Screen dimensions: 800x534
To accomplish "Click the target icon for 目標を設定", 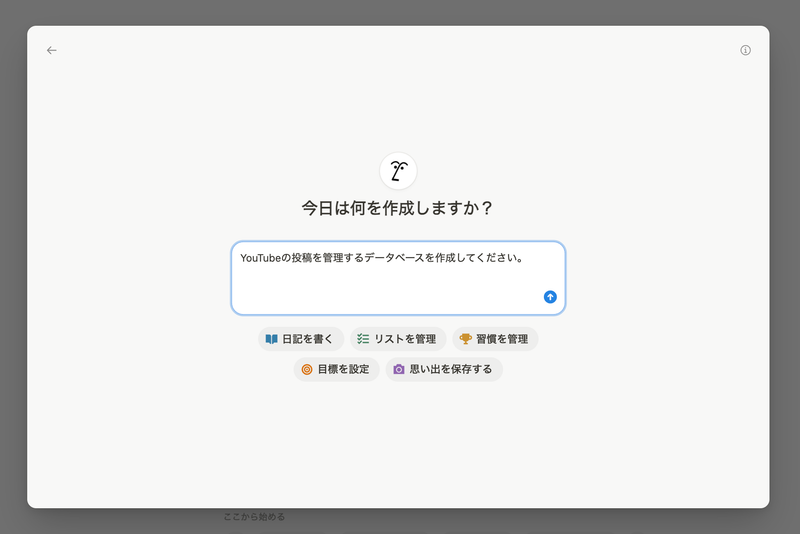I will (x=307, y=369).
